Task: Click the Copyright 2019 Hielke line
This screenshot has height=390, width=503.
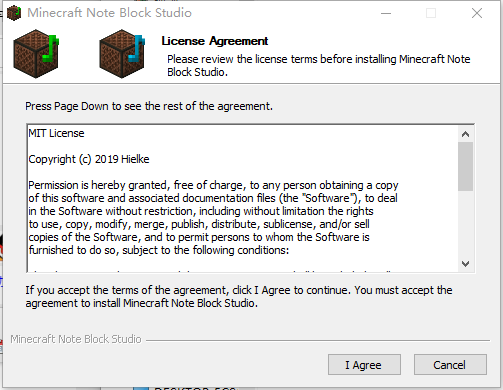Action: click(x=89, y=159)
